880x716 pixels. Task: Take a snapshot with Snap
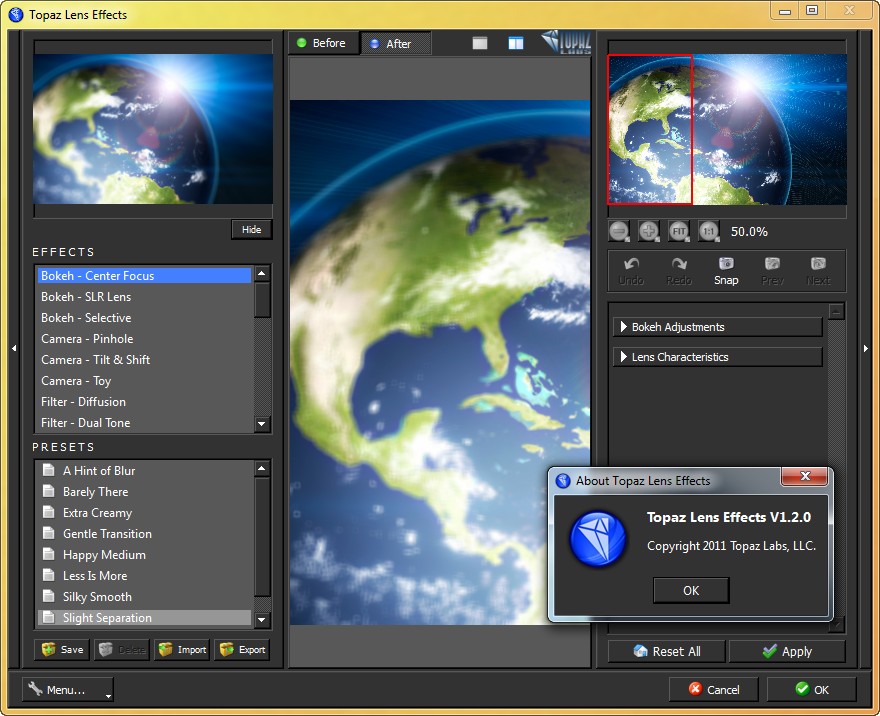pyautogui.click(x=726, y=271)
